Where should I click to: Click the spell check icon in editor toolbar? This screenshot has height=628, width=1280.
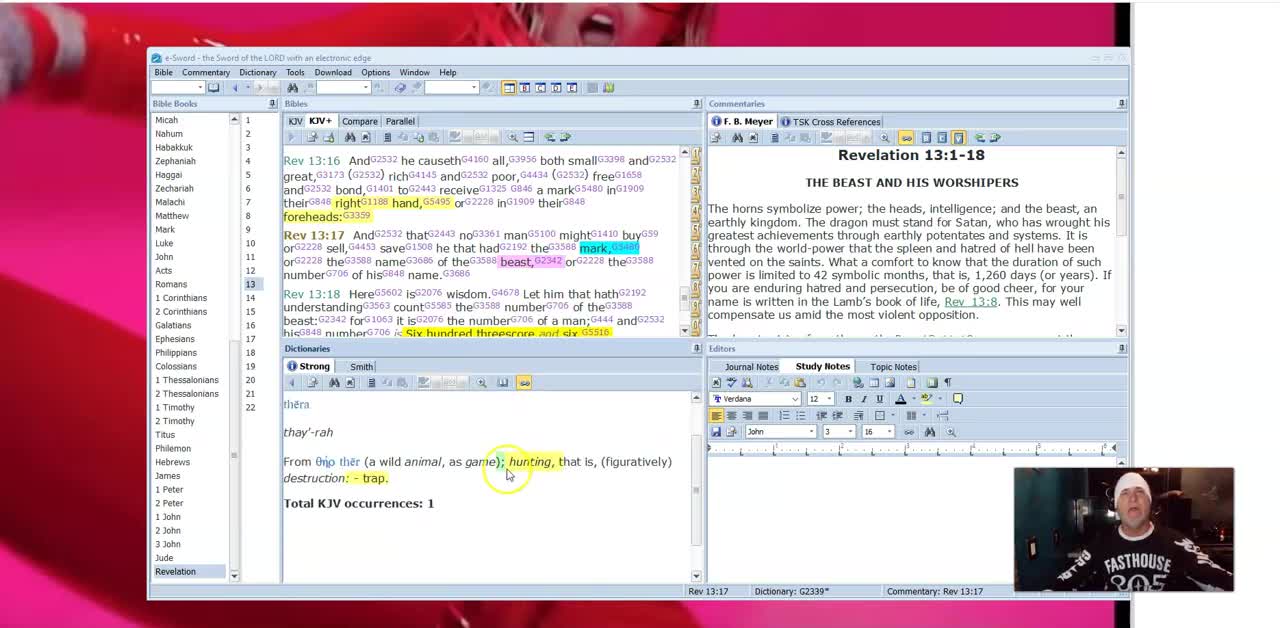[x=732, y=383]
